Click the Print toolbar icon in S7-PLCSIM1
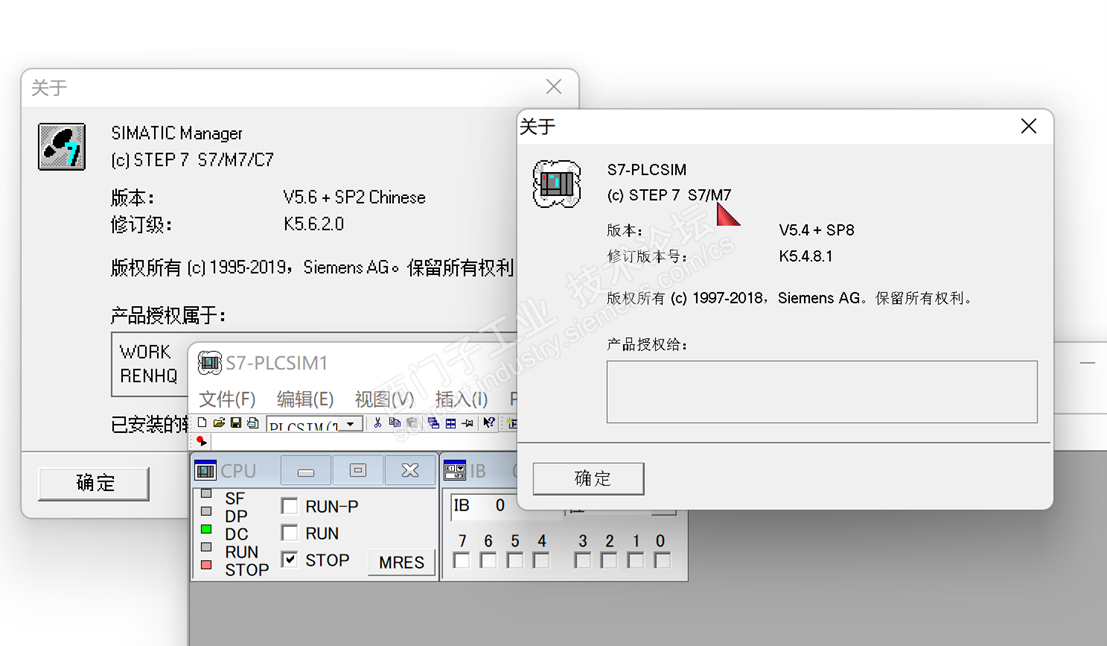This screenshot has width=1107, height=646. point(253,423)
